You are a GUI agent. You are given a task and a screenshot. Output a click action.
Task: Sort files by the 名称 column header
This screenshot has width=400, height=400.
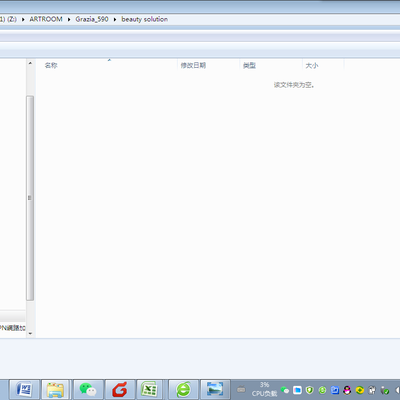click(x=106, y=65)
